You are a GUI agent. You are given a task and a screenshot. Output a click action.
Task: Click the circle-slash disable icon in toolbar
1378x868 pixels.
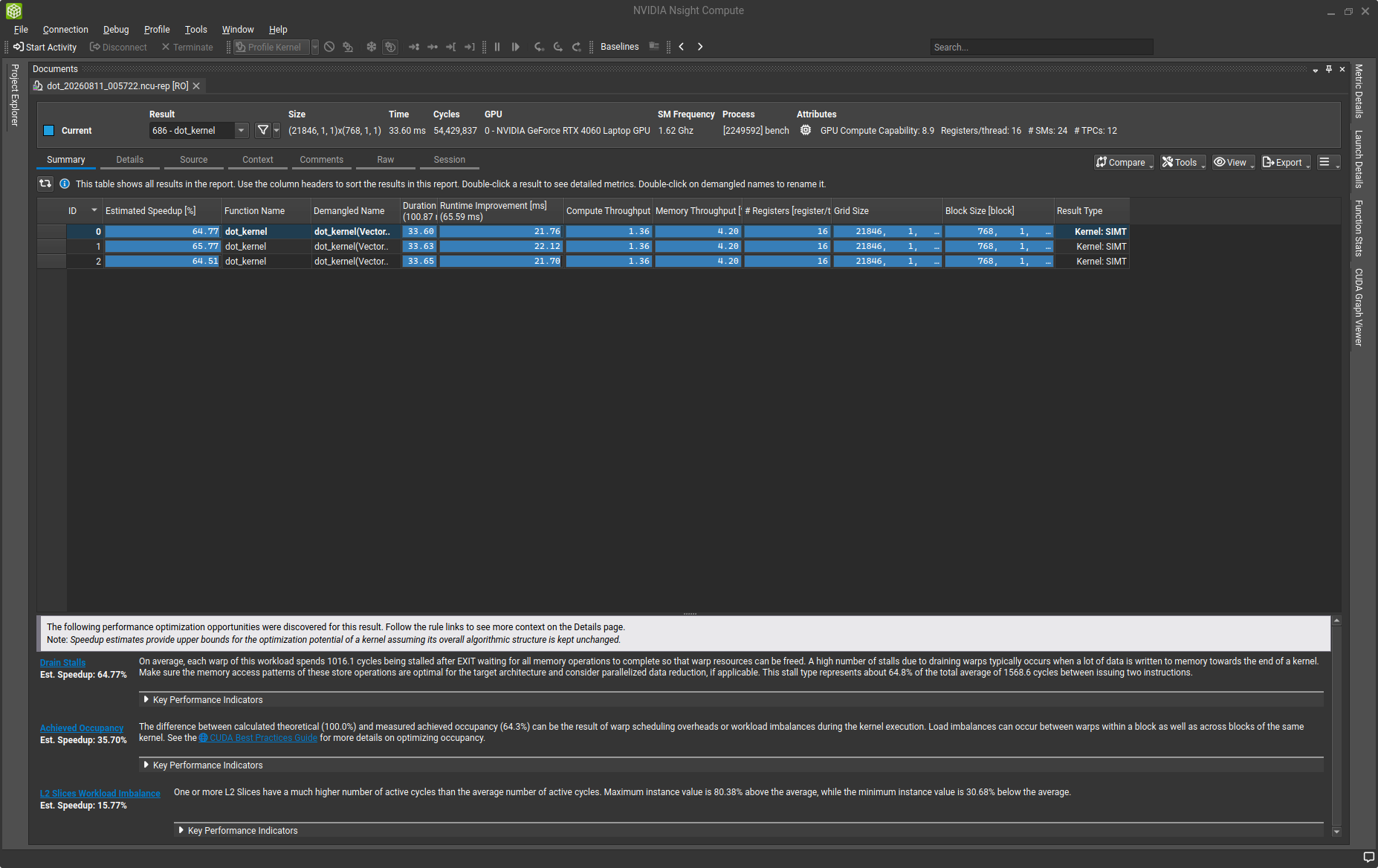(329, 47)
